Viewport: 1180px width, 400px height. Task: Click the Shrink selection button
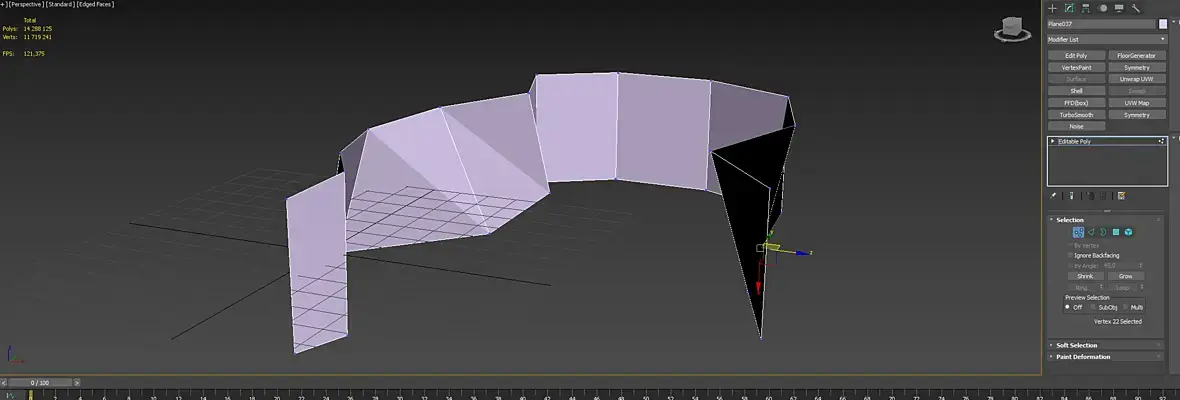(1085, 276)
